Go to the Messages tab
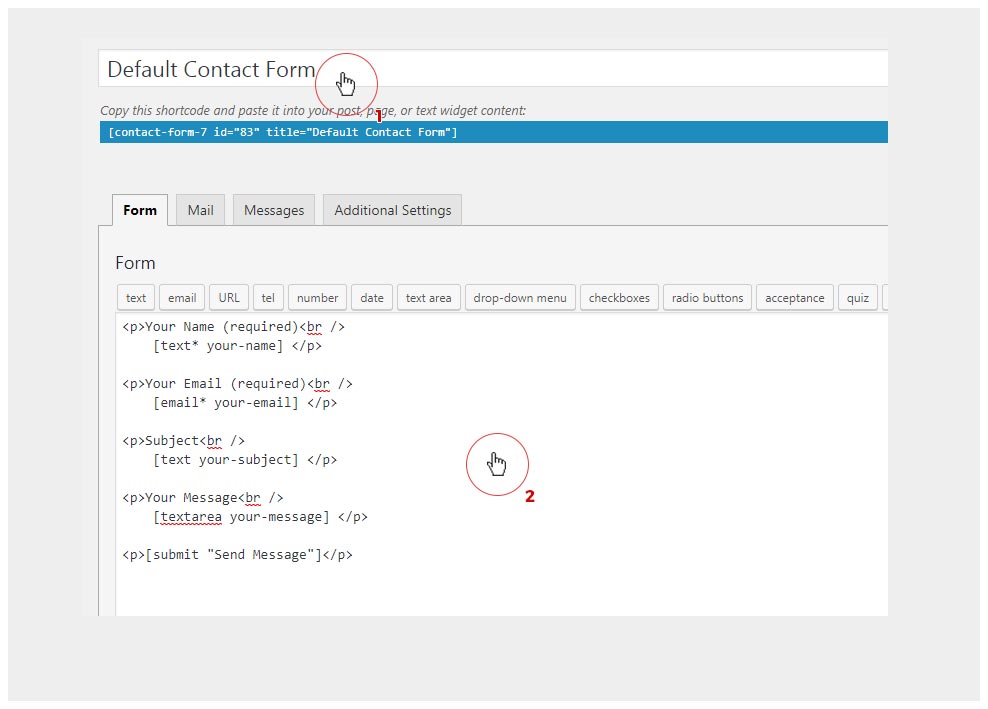 274,210
